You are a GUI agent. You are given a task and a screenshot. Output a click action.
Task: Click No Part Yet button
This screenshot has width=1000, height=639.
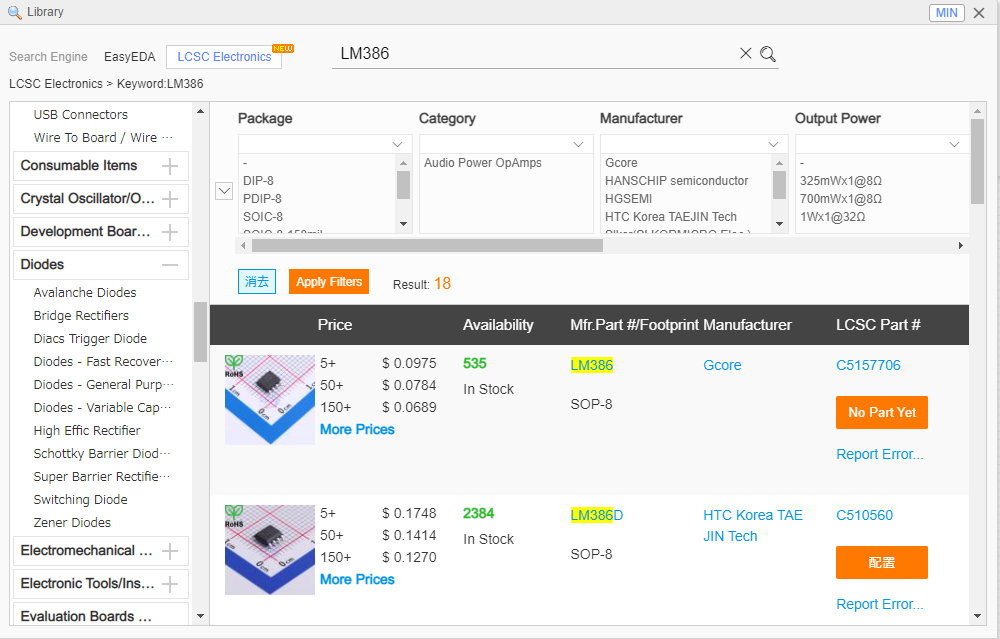[881, 413]
